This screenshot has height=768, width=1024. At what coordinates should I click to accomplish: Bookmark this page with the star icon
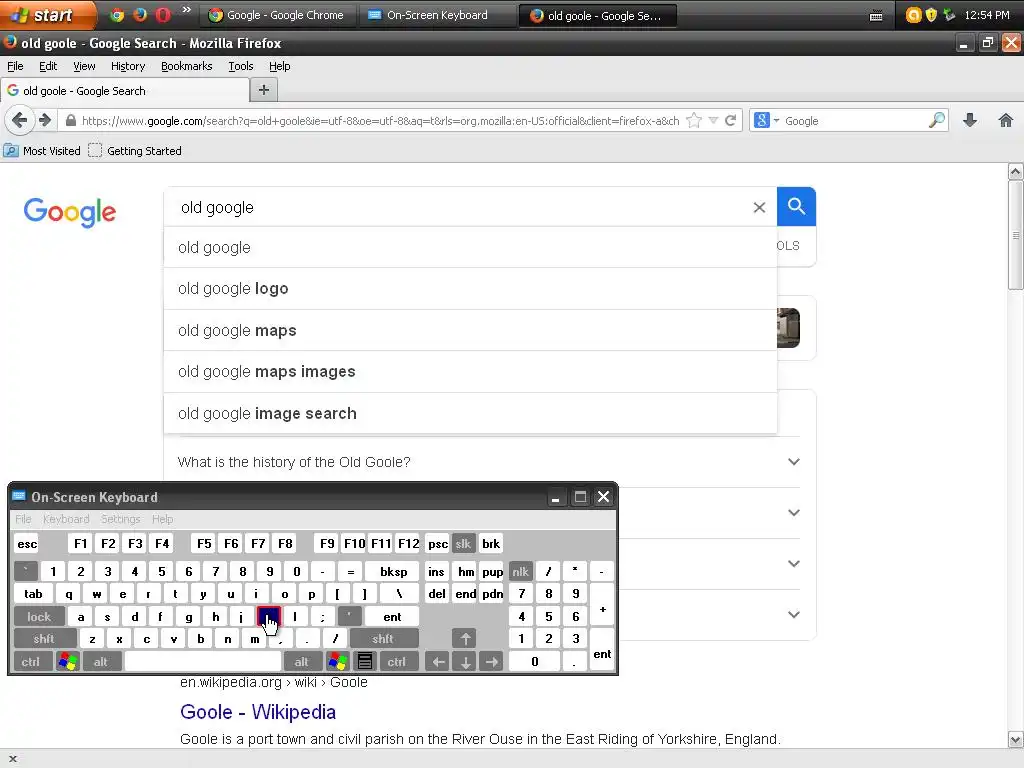pyautogui.click(x=694, y=120)
